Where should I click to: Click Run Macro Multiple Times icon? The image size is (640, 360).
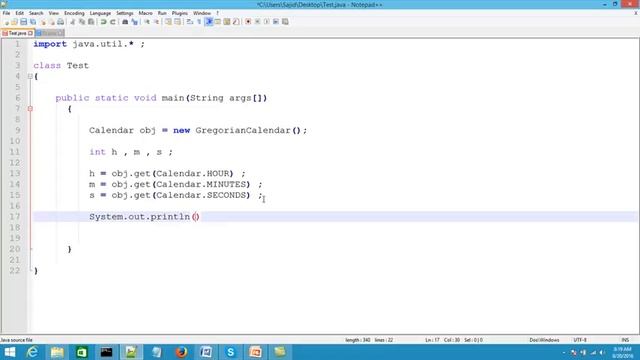coord(276,22)
